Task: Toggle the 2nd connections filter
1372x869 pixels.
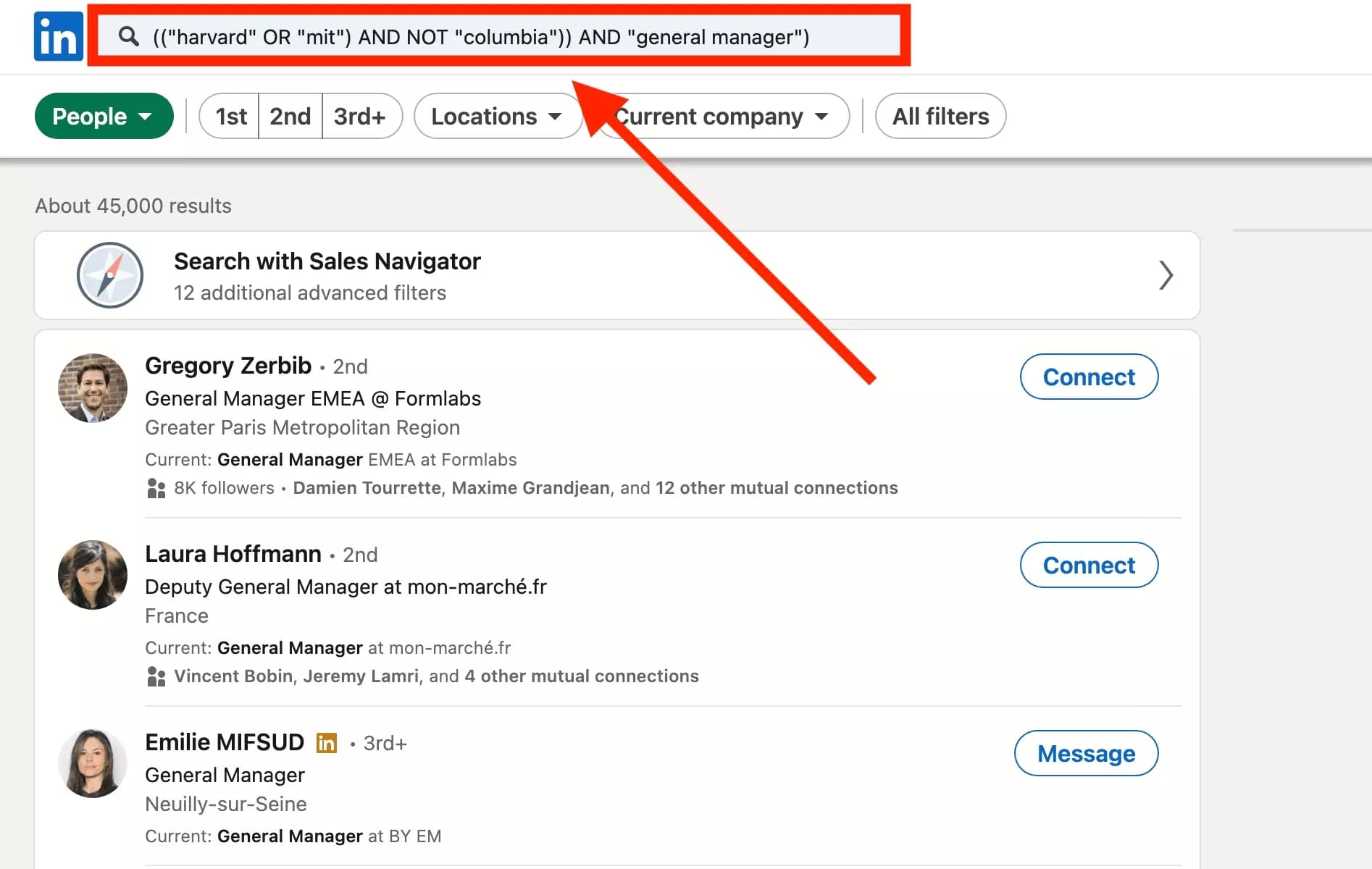Action: 290,116
